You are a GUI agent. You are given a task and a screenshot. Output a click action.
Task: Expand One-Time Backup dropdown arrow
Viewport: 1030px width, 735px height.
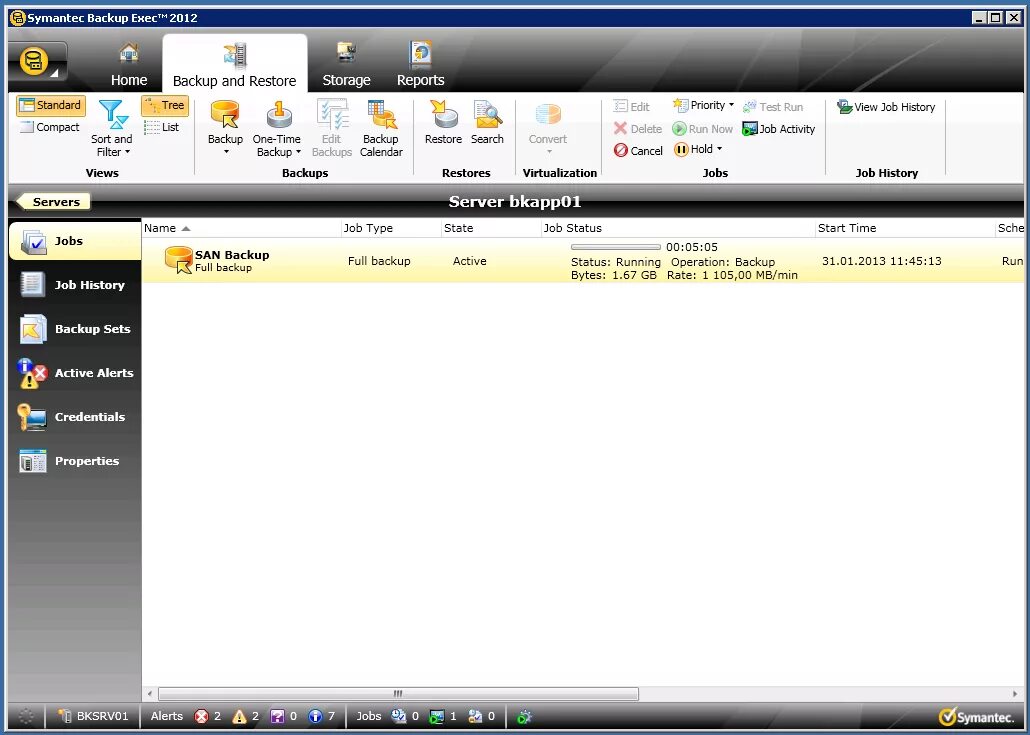[x=298, y=152]
